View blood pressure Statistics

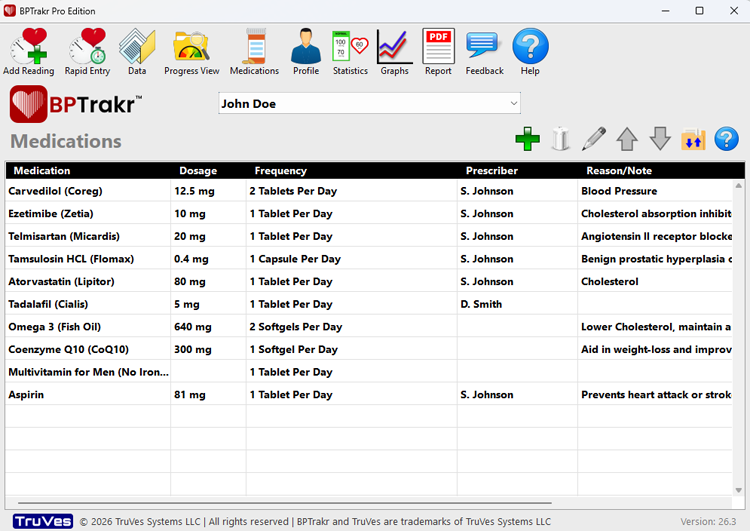(x=350, y=52)
